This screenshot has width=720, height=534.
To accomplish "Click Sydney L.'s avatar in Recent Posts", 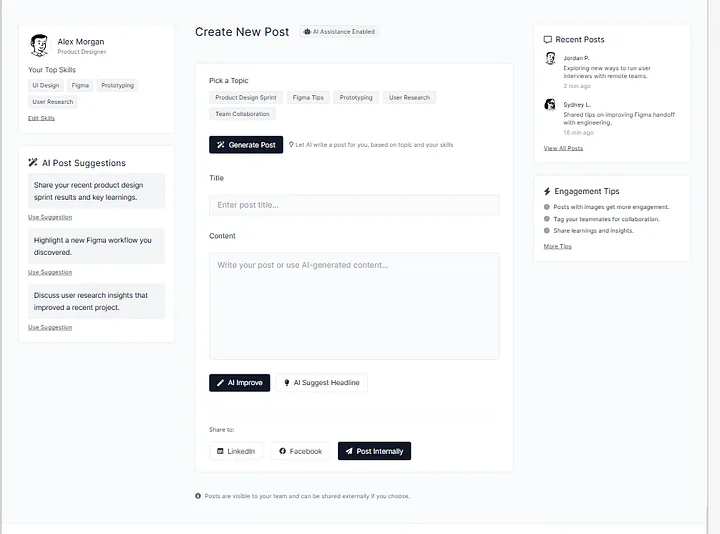I will [x=550, y=105].
